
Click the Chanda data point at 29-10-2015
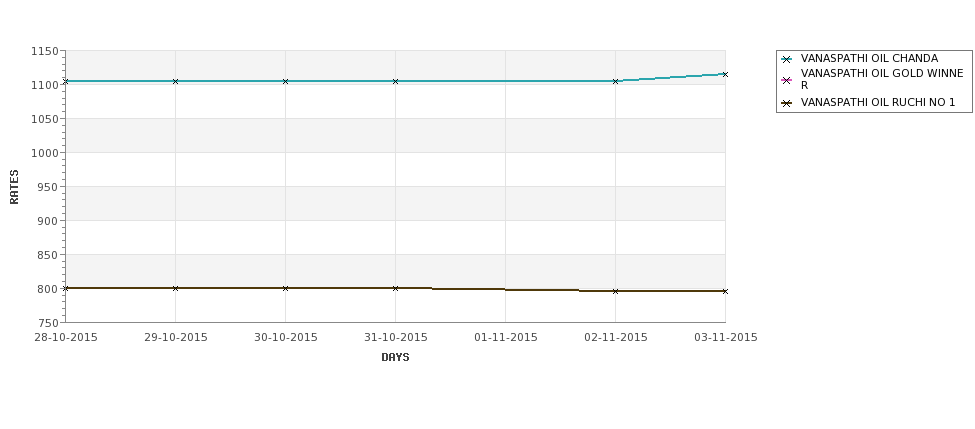pyautogui.click(x=175, y=81)
